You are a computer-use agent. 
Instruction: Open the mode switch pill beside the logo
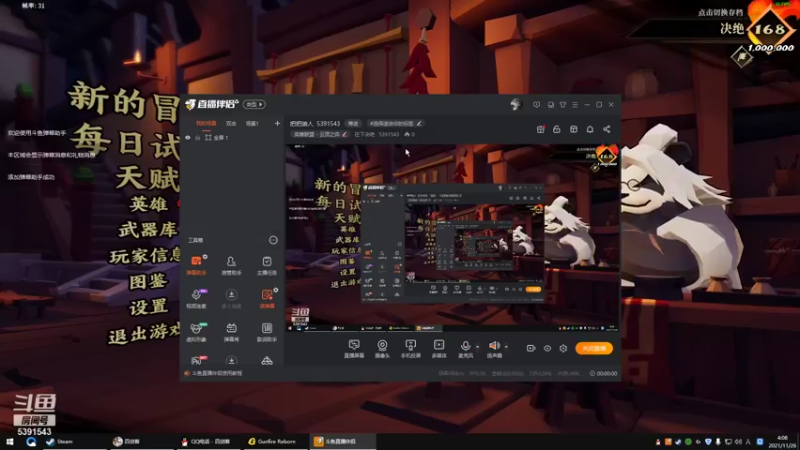pos(254,105)
